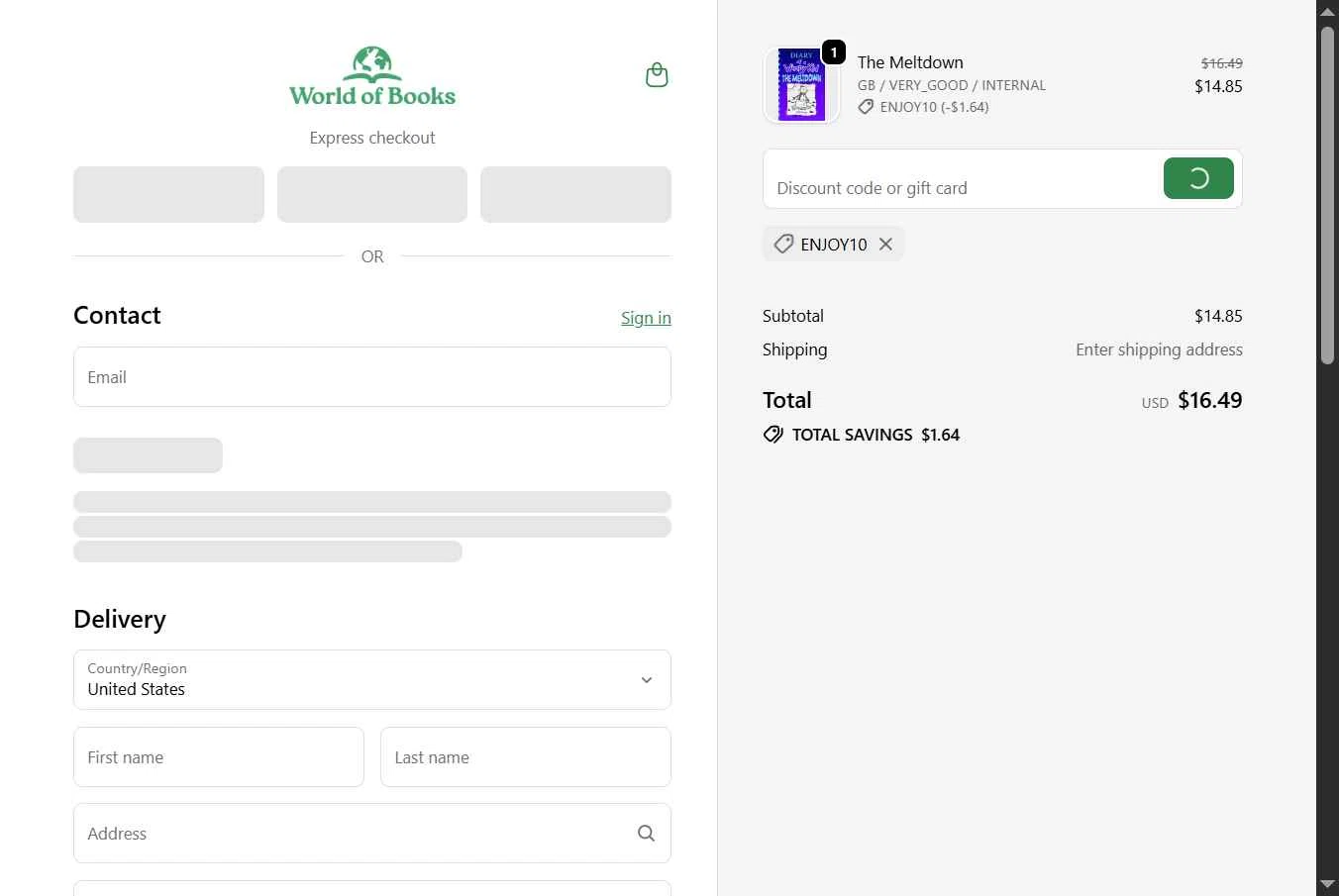Click GB / VERY_GOOD / INTERNAL variant text
This screenshot has height=896, width=1339.
coord(952,85)
